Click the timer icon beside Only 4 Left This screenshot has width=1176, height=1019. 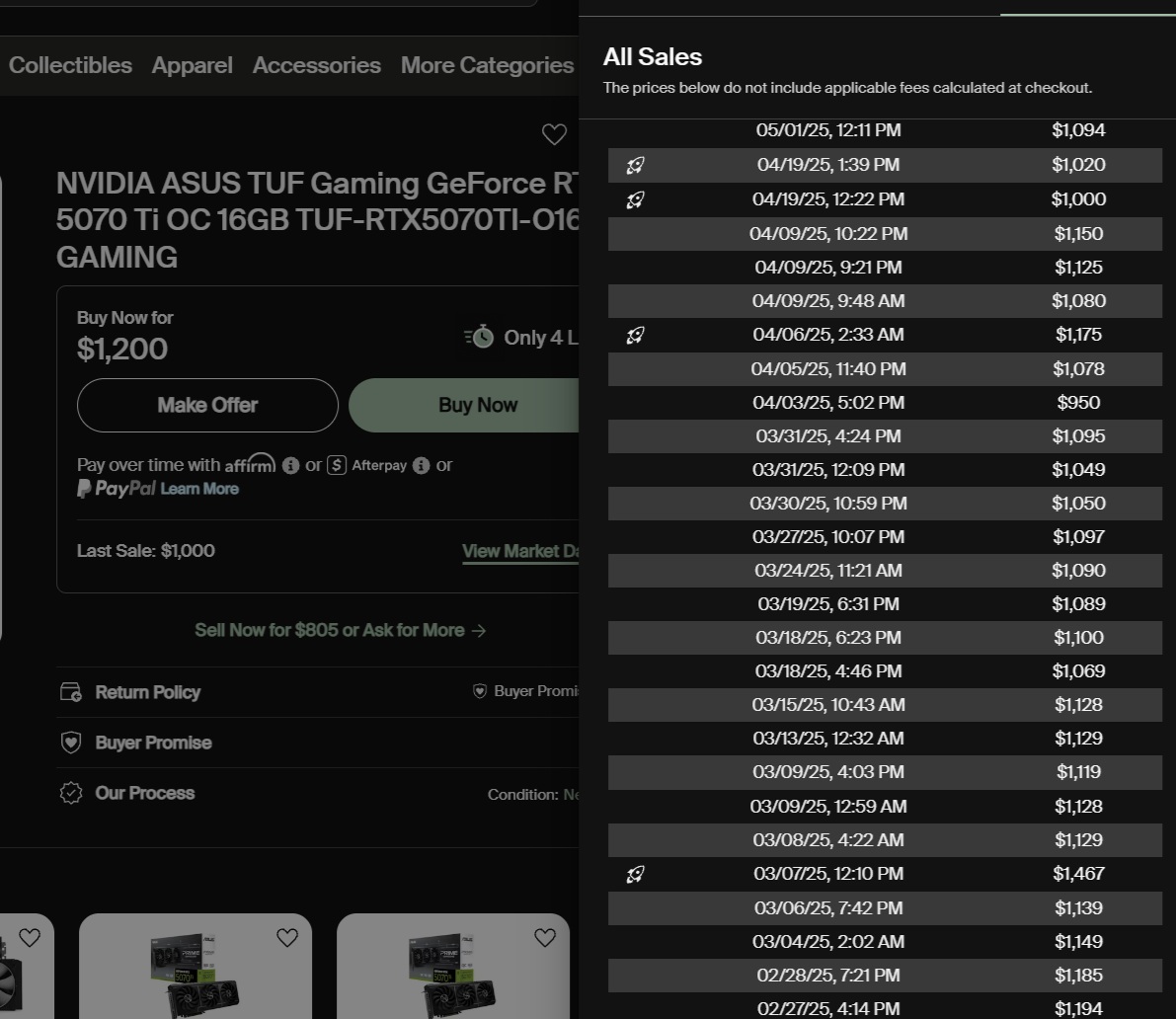479,337
